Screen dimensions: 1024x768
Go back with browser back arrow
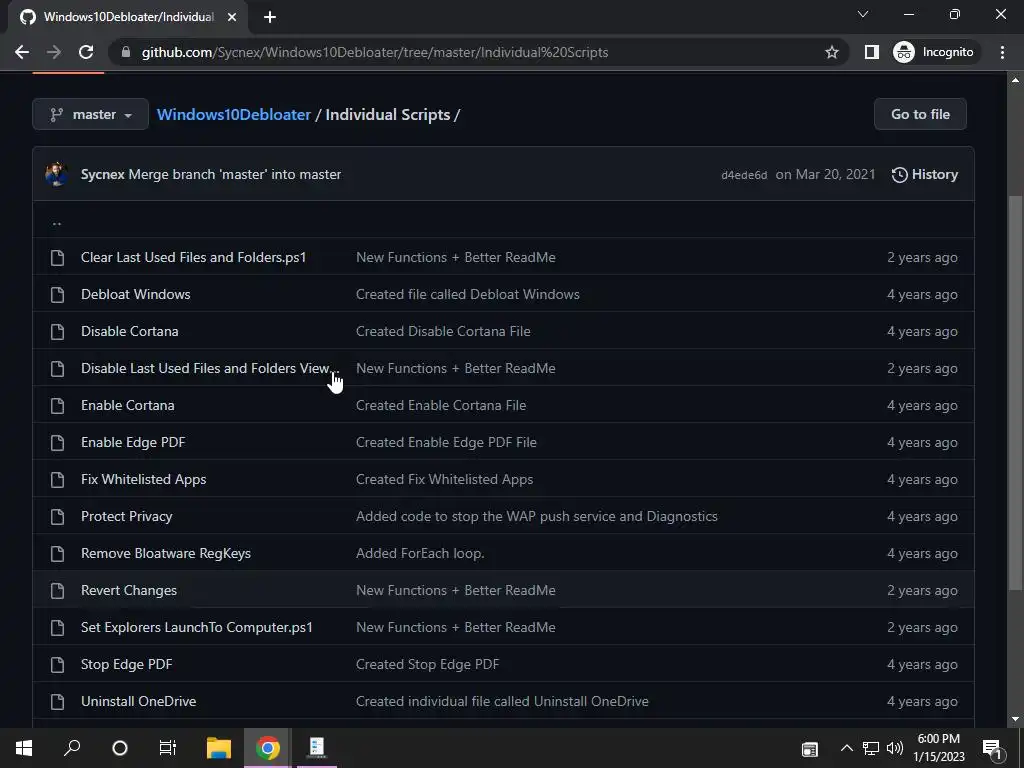tap(22, 52)
